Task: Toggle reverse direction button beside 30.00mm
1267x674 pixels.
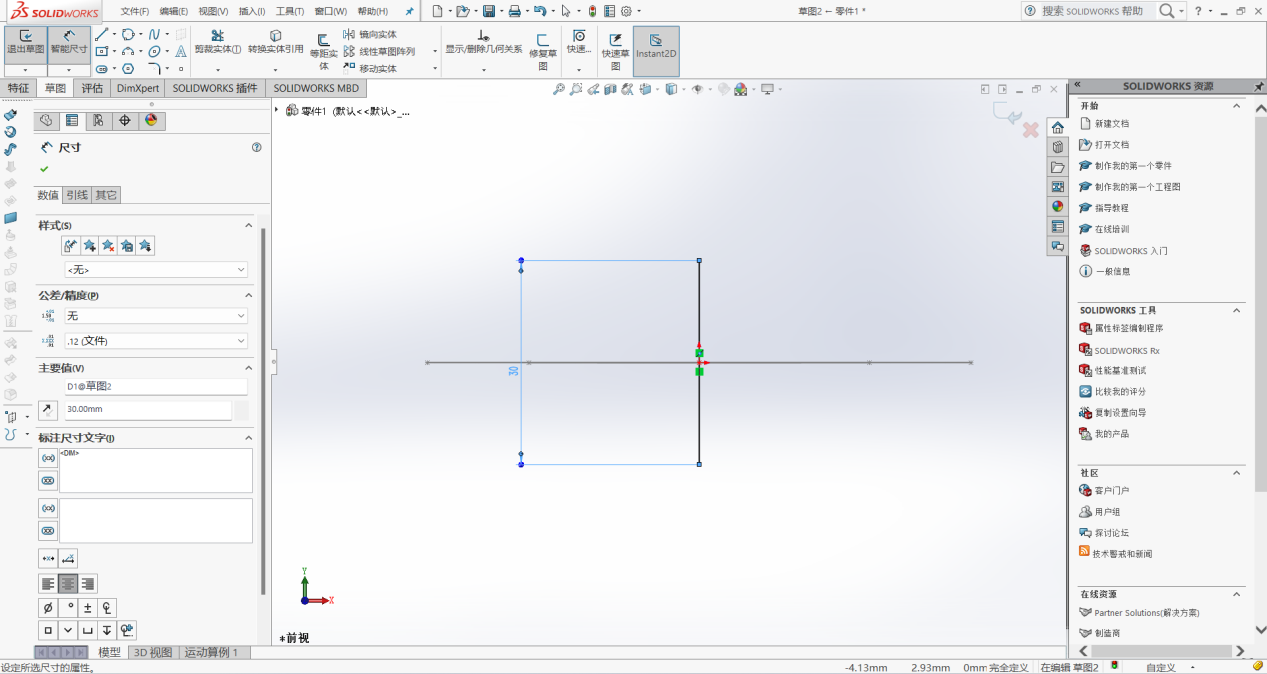Action: point(47,410)
